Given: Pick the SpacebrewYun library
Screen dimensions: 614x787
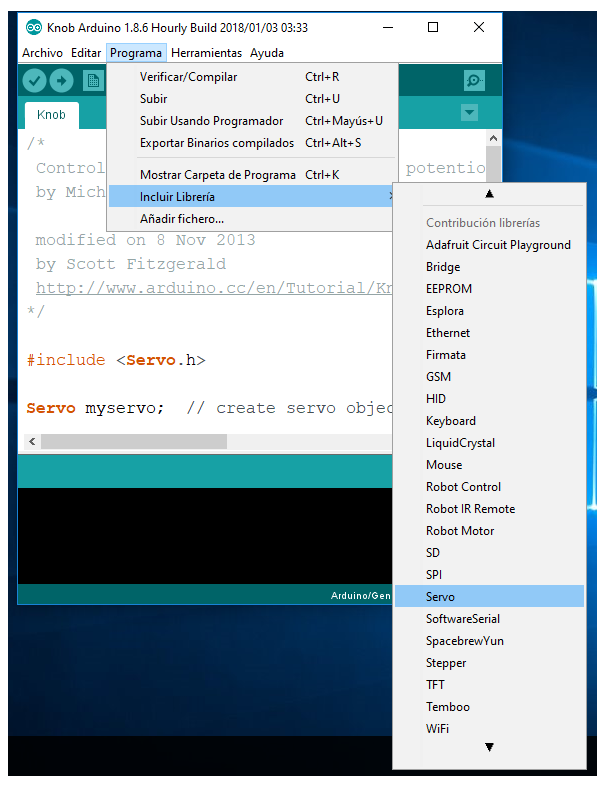Looking at the screenshot, I should pyautogui.click(x=489, y=641).
